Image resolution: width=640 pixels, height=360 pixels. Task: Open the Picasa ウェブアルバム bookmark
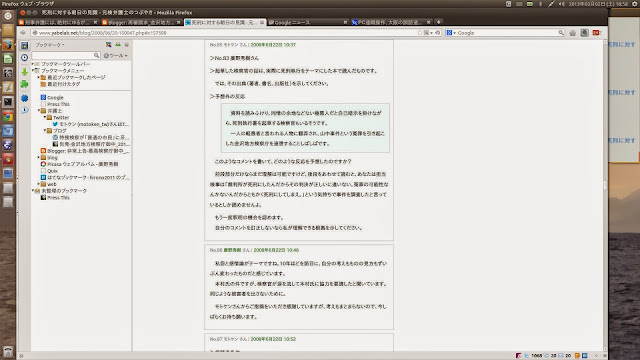tap(80, 164)
